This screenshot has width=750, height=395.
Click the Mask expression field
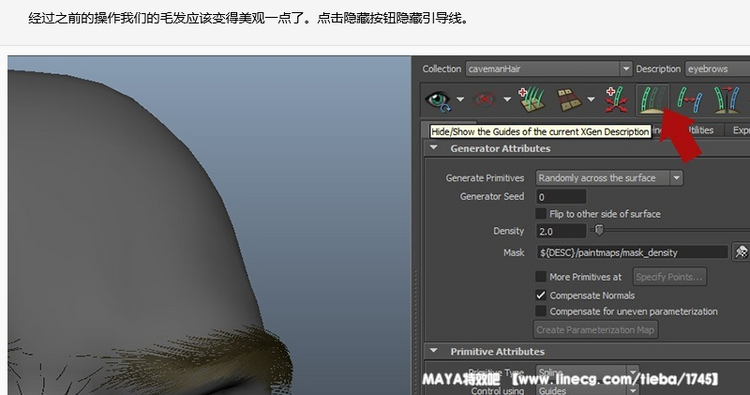[x=632, y=252]
